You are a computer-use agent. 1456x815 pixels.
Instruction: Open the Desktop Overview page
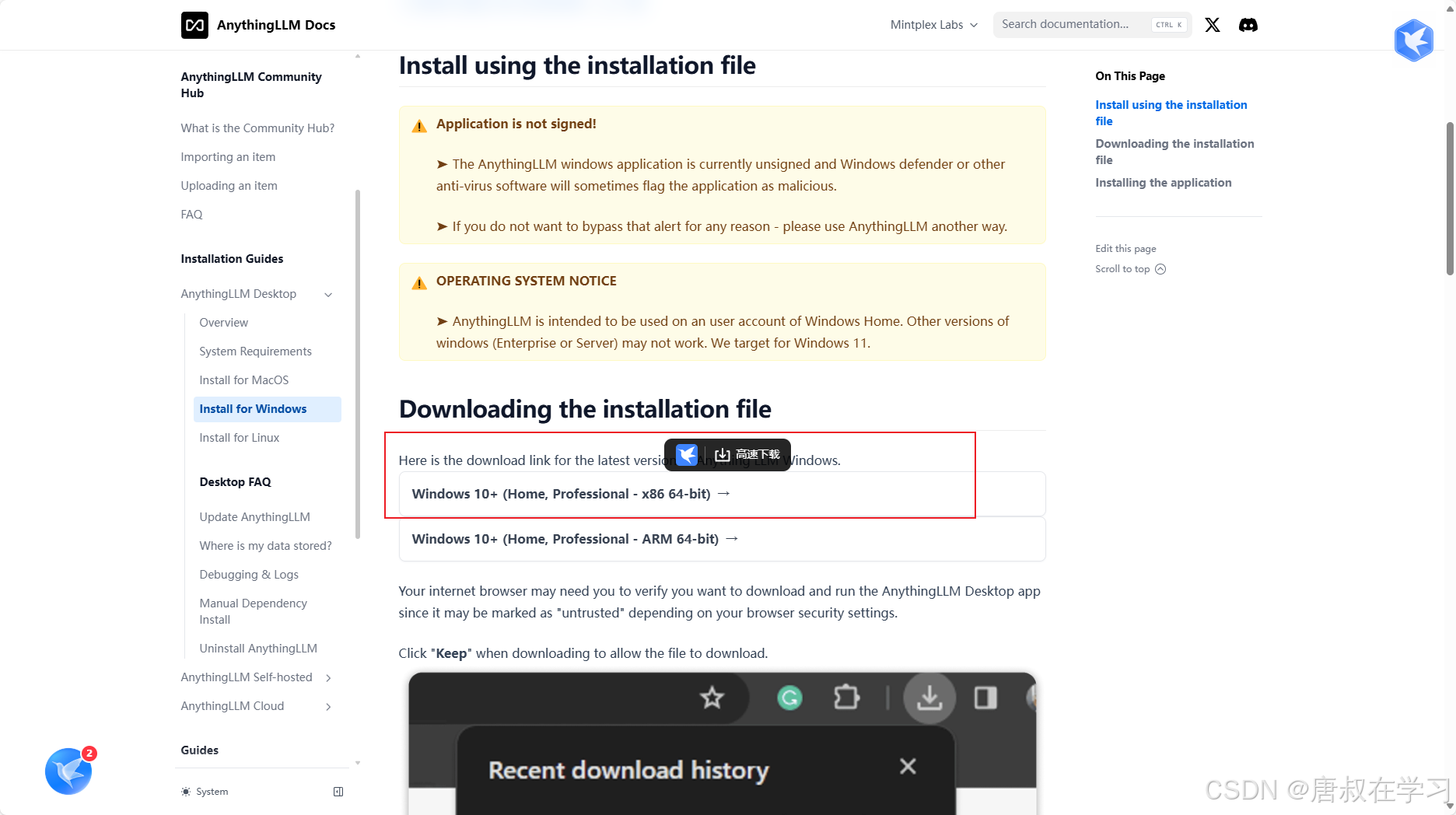[223, 323]
